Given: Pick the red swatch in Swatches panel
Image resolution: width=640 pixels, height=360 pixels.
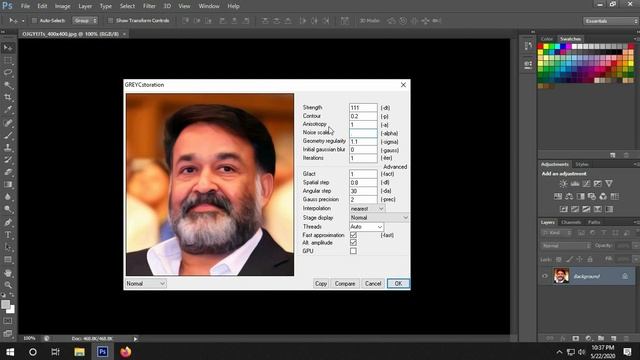Looking at the screenshot, I should 540,47.
